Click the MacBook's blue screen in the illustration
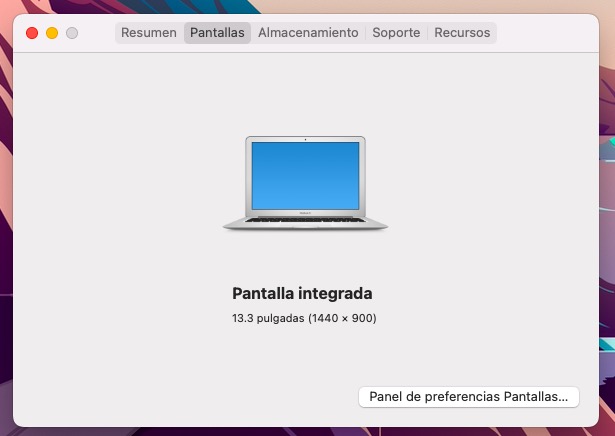This screenshot has width=615, height=436. click(305, 174)
